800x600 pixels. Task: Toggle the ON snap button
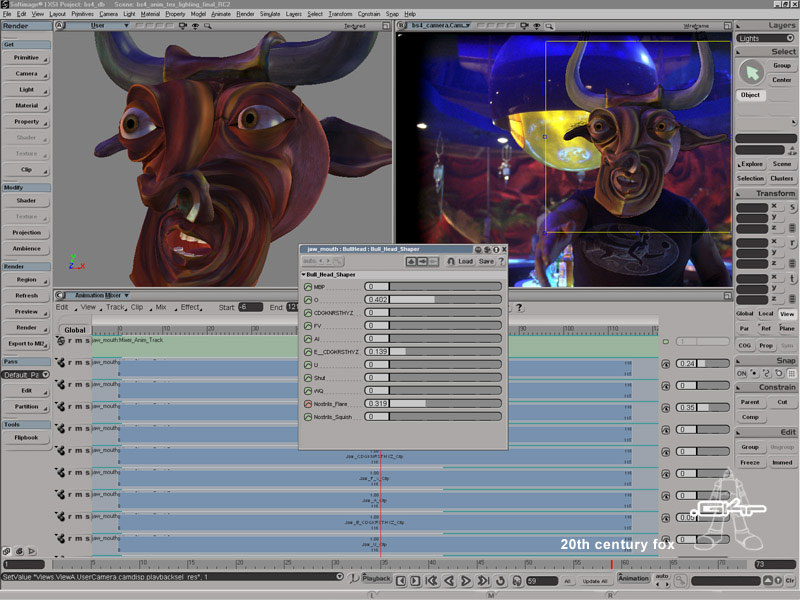(741, 373)
